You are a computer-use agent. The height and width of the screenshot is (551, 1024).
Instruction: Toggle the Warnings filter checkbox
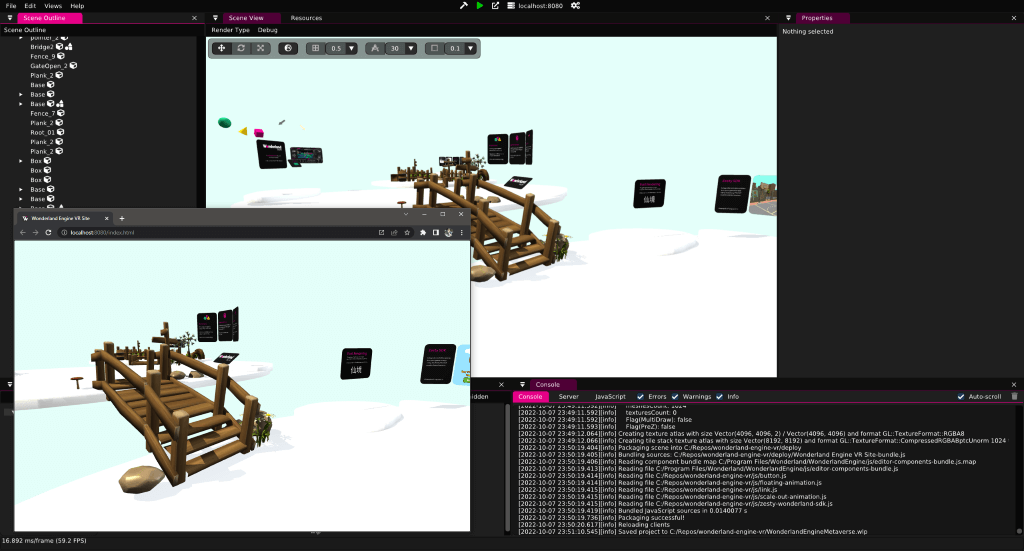(x=675, y=397)
